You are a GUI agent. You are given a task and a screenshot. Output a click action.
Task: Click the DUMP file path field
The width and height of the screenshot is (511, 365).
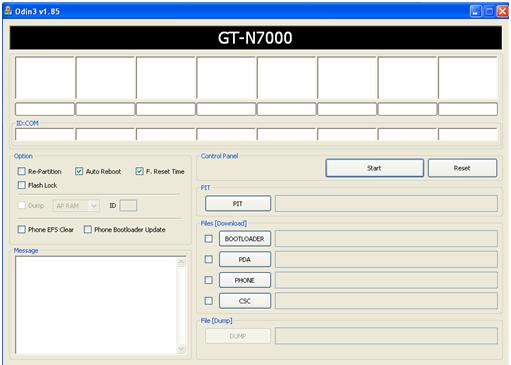(386, 336)
